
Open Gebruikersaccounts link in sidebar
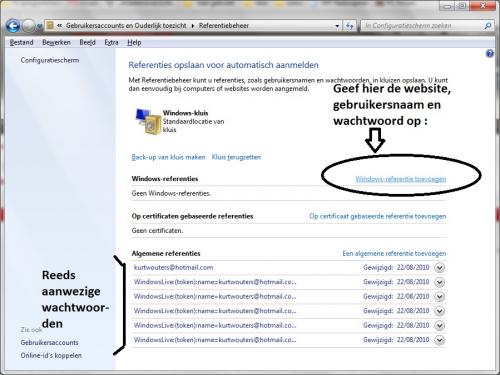pos(50,343)
